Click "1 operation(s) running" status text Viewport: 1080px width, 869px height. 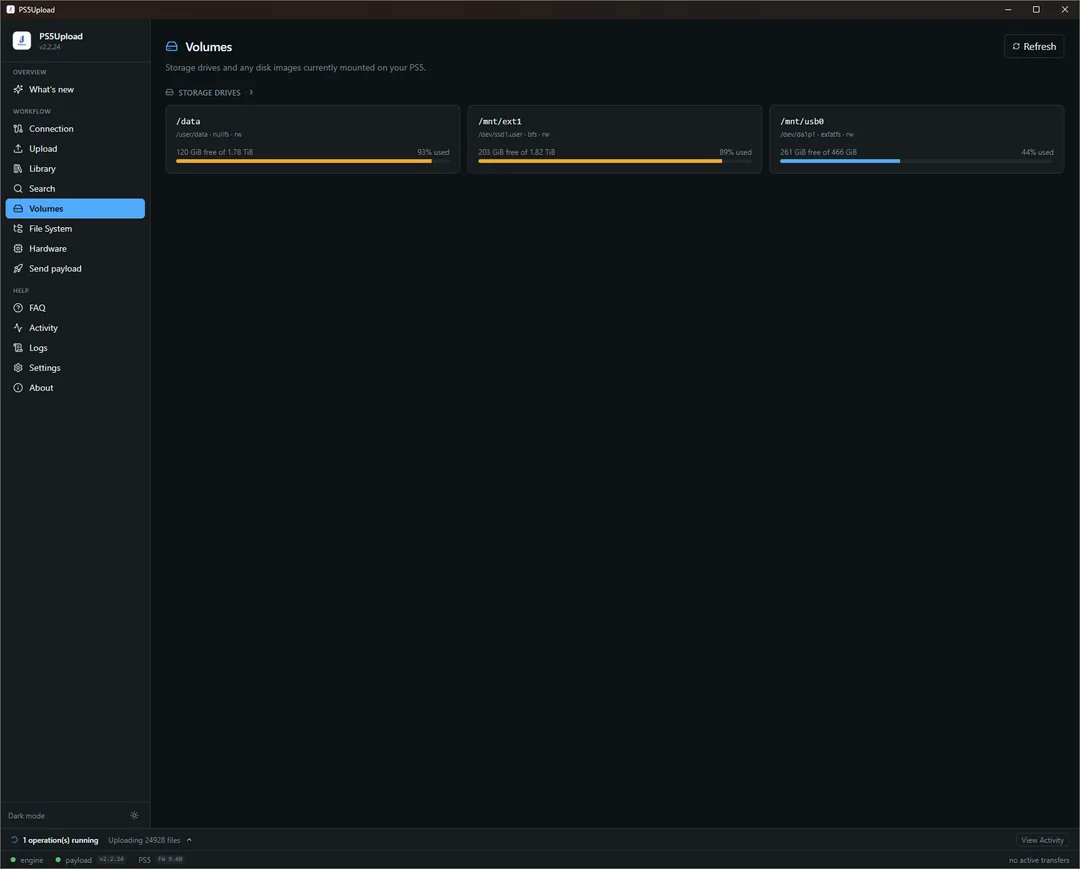coord(61,840)
